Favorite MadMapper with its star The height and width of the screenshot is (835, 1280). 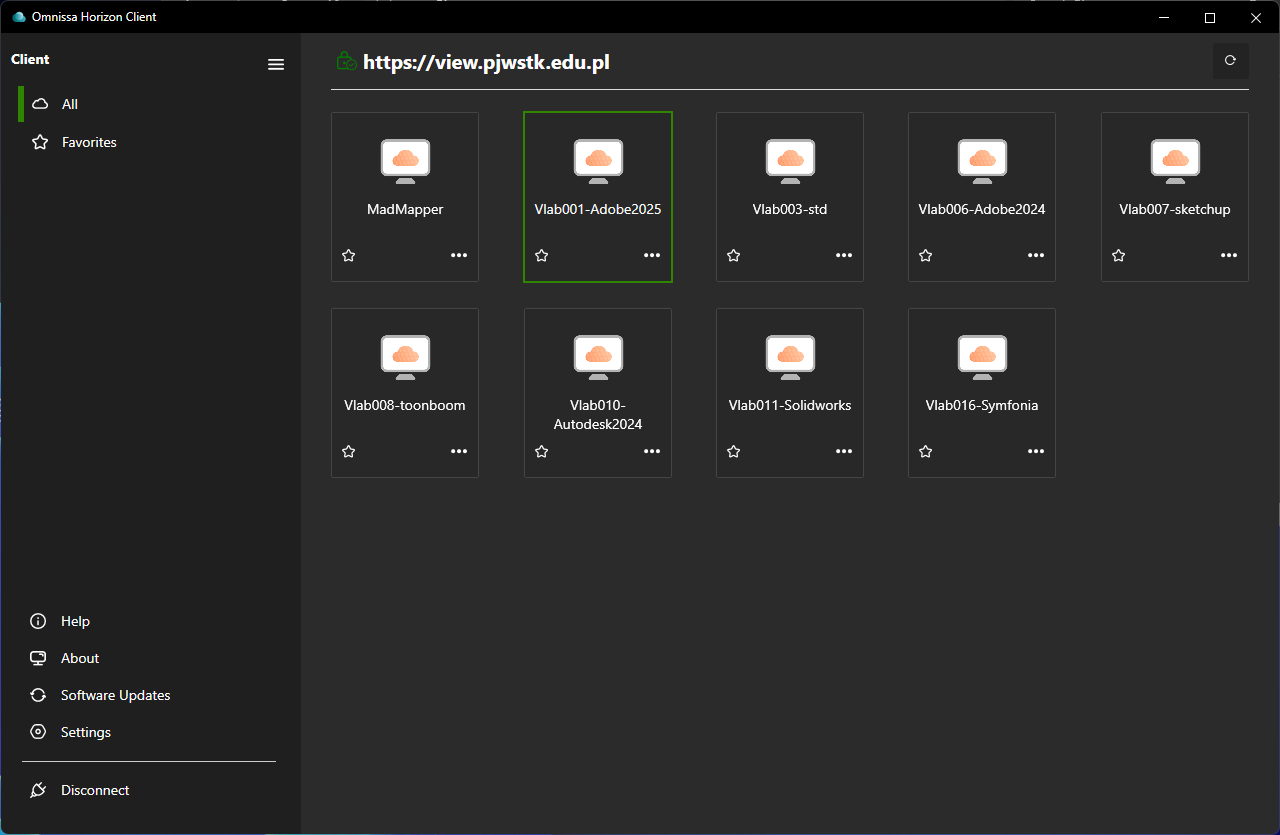349,255
